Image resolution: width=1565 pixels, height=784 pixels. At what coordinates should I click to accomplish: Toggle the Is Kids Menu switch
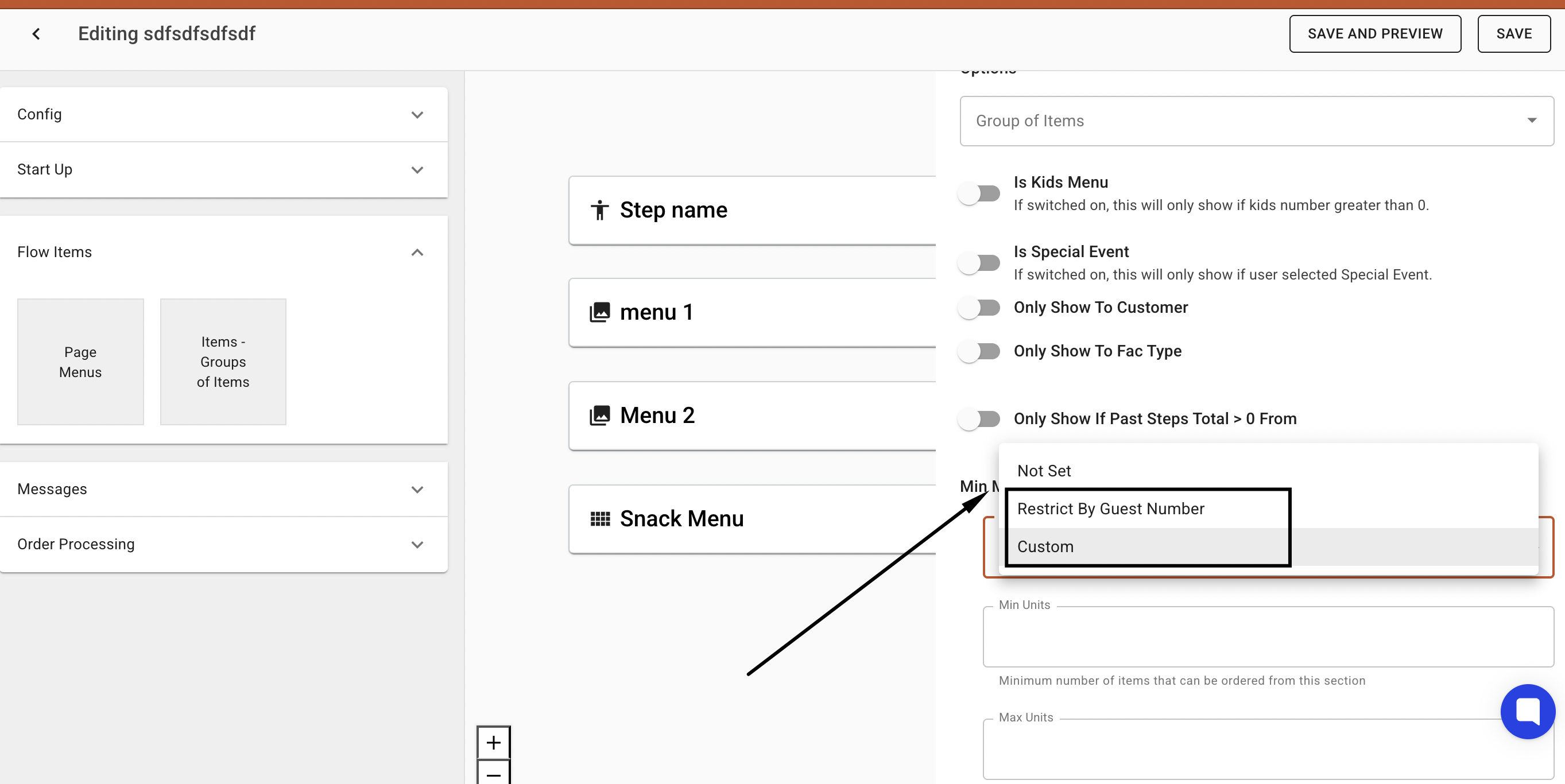(x=979, y=194)
